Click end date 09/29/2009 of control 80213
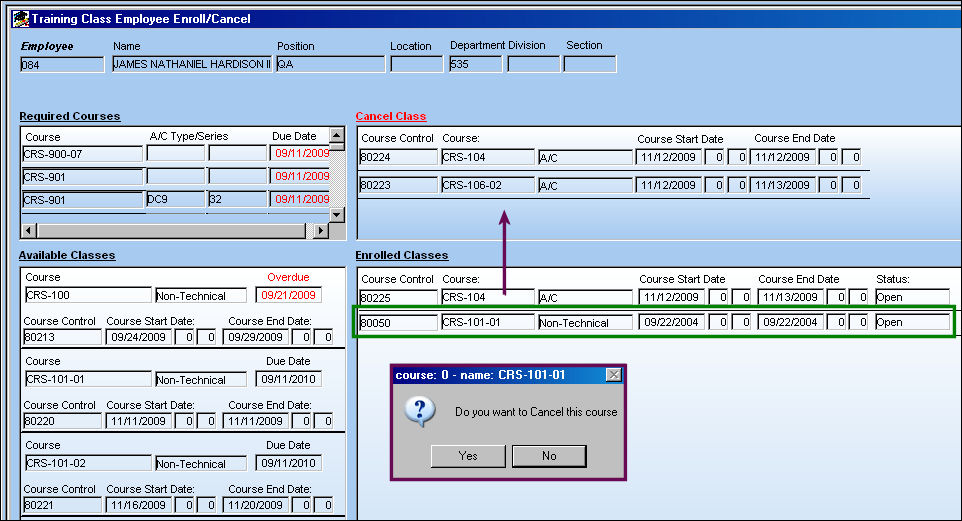Viewport: 962px width, 521px height. (255, 337)
